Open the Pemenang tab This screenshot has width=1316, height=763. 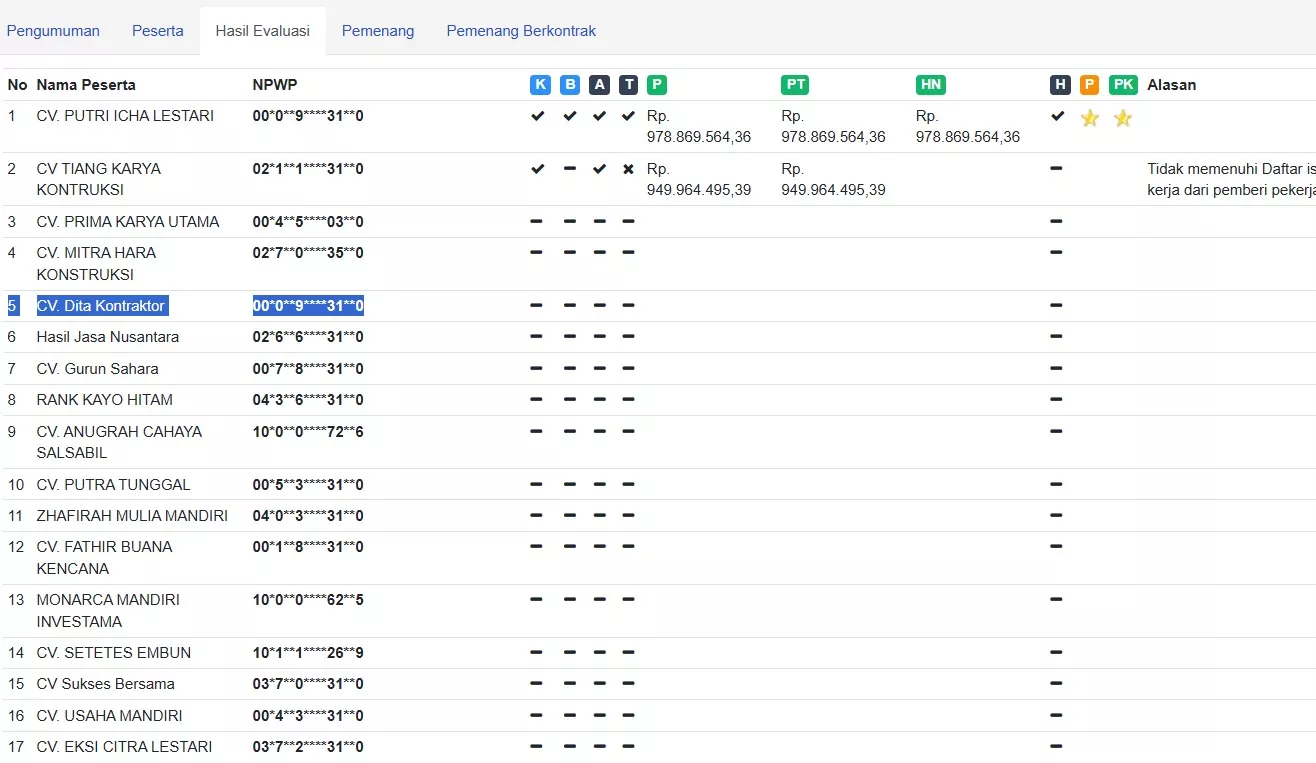(378, 31)
